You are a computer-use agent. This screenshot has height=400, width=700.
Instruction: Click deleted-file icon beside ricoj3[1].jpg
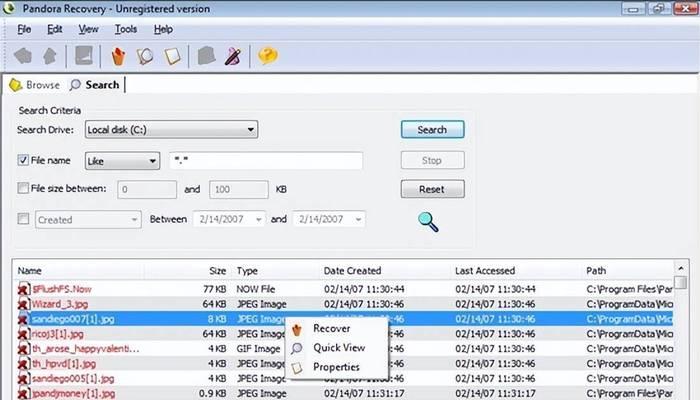pos(24,334)
